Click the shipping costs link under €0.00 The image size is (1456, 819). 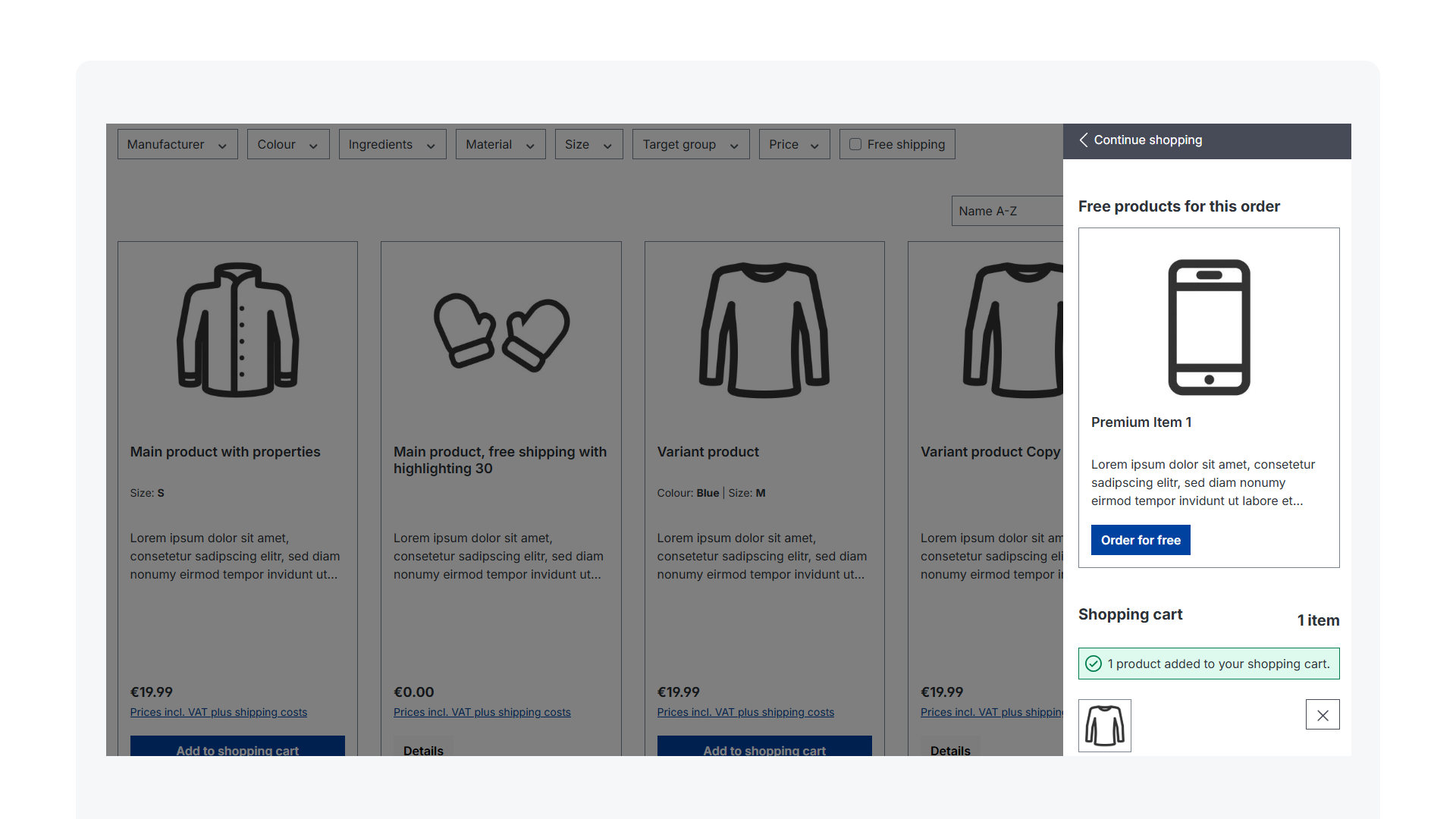pos(482,712)
